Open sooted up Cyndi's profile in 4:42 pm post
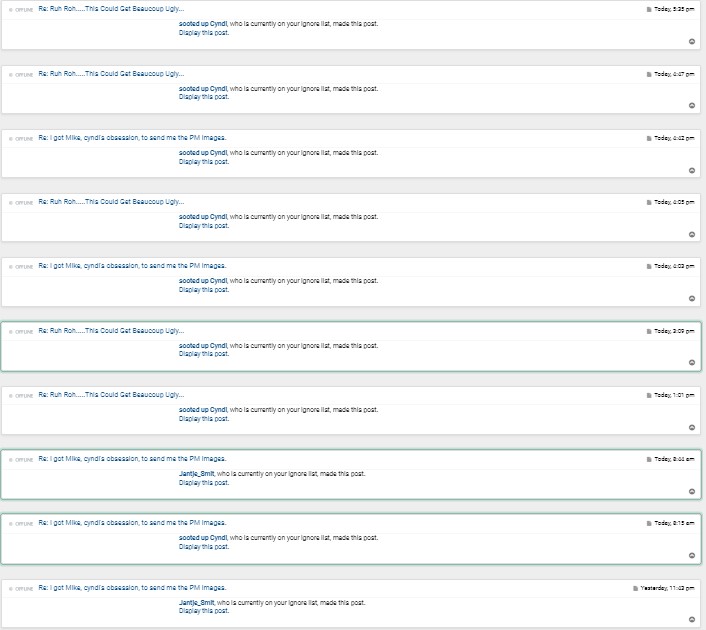Viewport: 706px width, 630px height. [x=203, y=153]
